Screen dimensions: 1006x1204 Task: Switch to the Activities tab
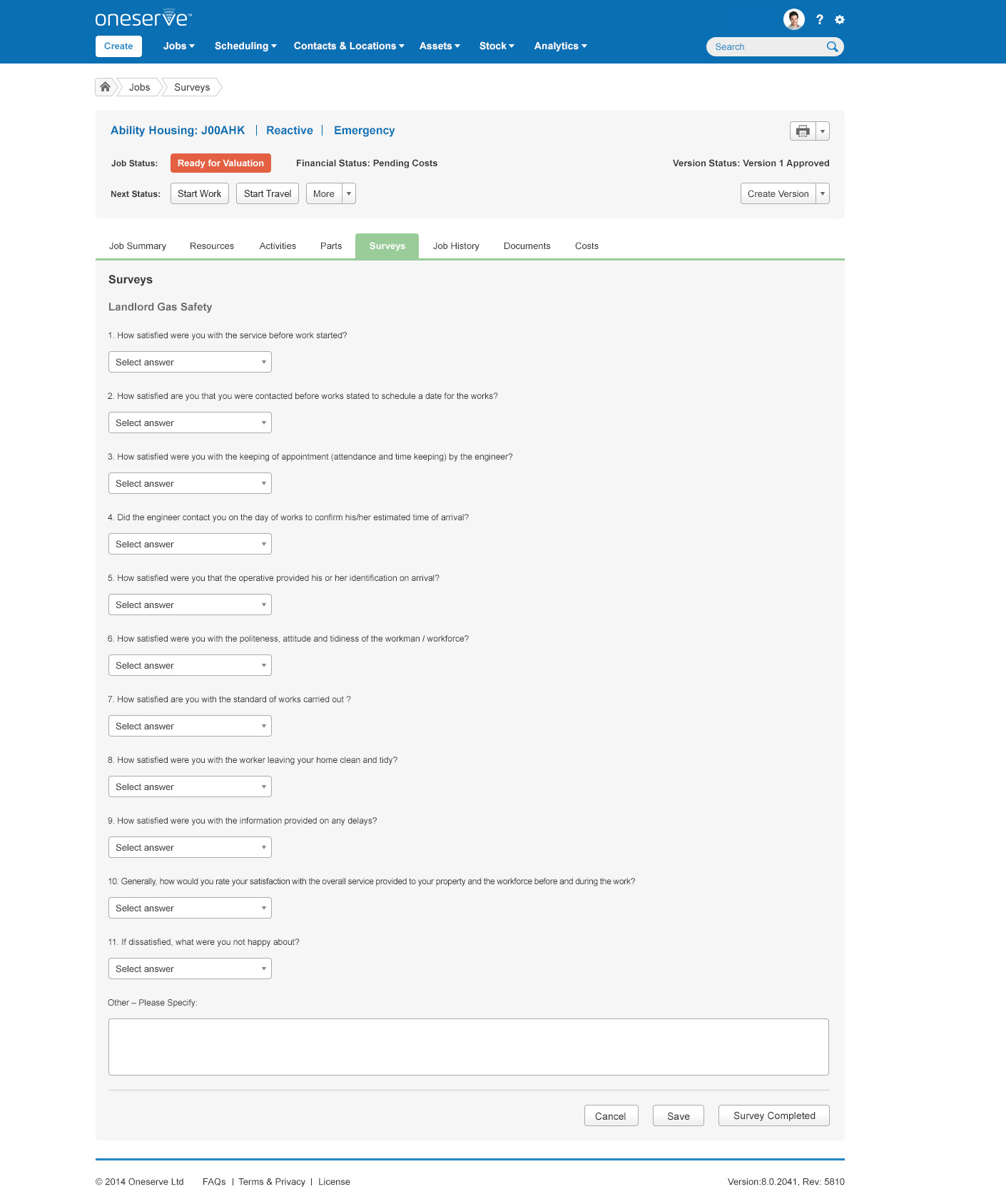pyautogui.click(x=278, y=246)
